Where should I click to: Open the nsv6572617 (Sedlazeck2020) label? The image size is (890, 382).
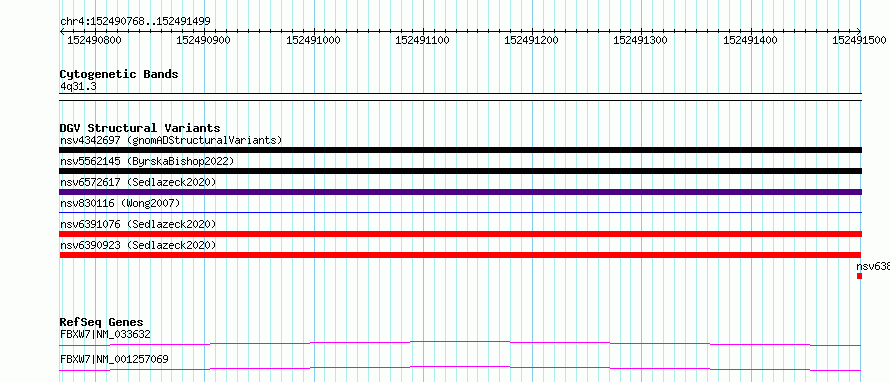coord(138,182)
